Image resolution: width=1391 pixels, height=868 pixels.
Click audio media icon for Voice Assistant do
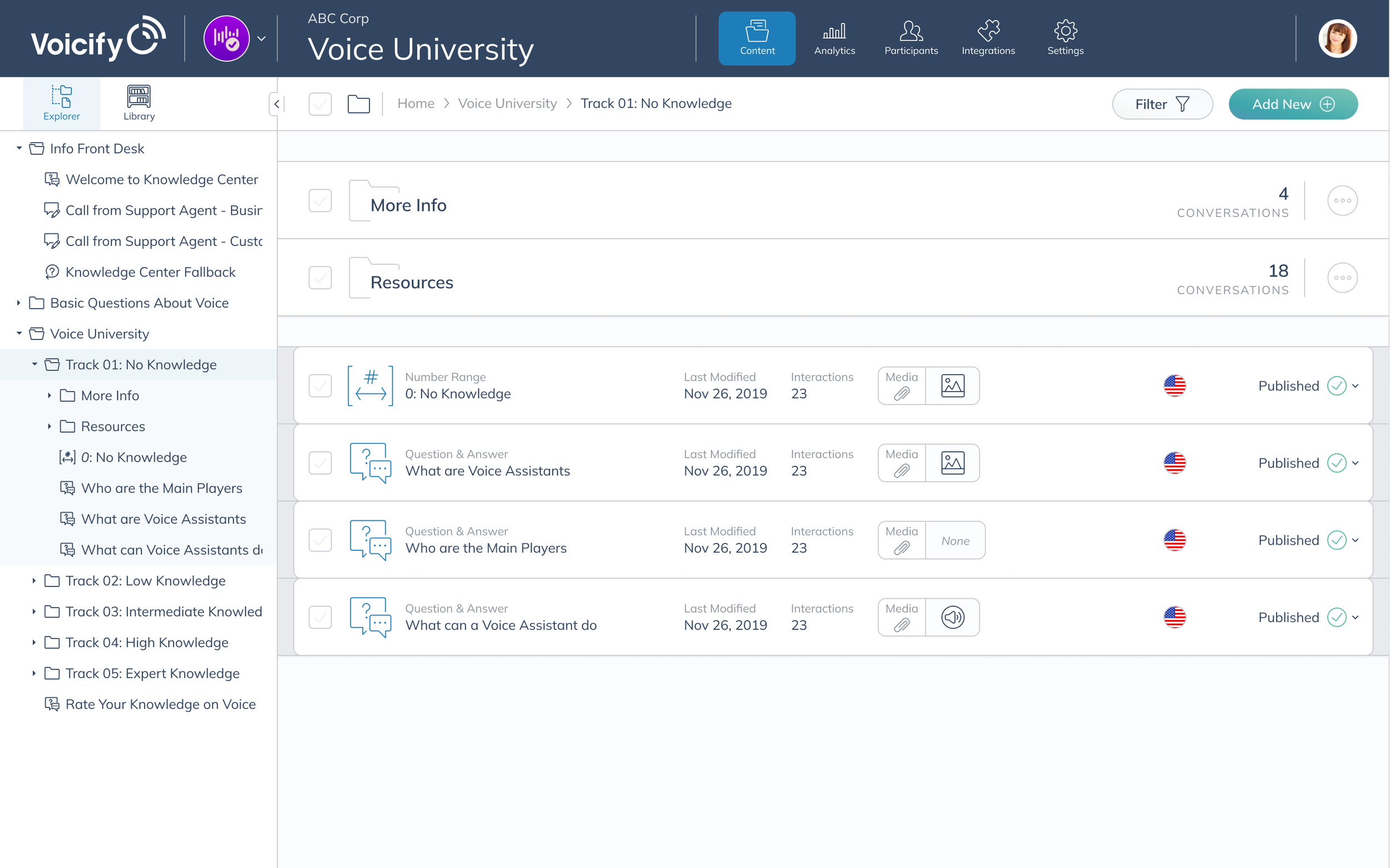[953, 617]
